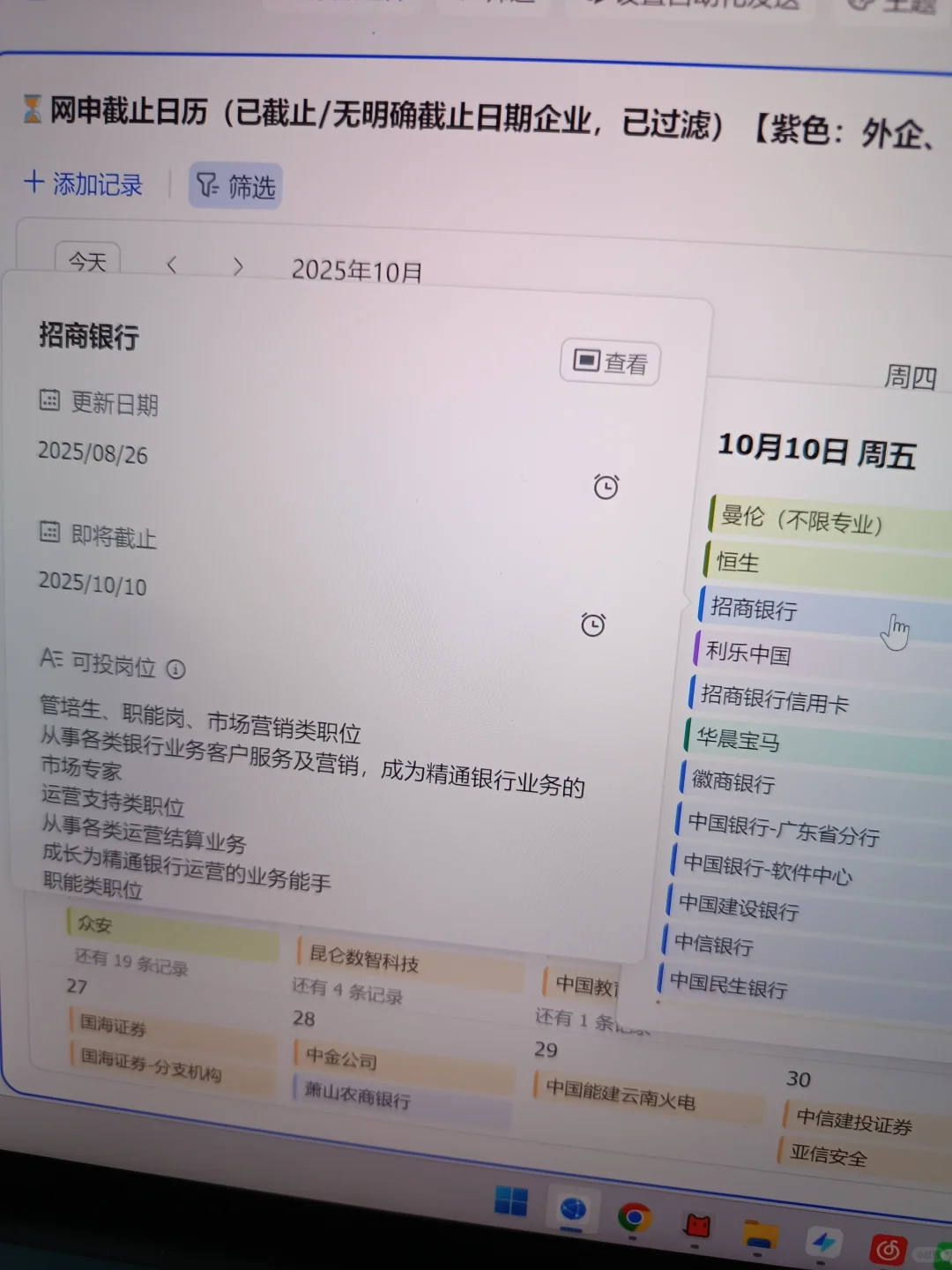Click the hourglass icon beside 网申截止日历 title
Image resolution: width=952 pixels, height=1270 pixels.
tap(33, 109)
